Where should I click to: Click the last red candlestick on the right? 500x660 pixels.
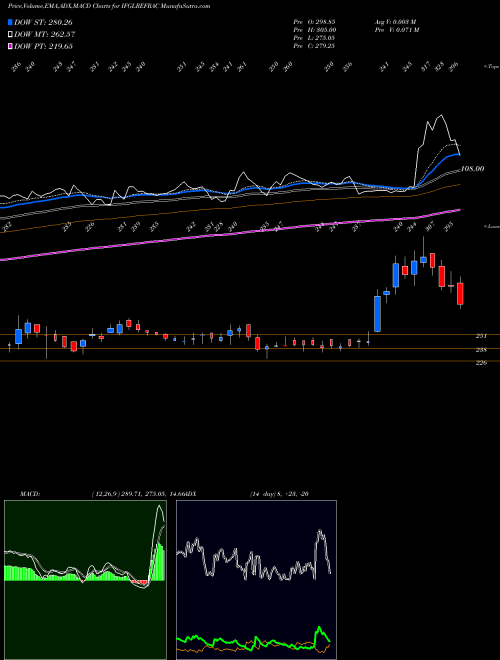[x=460, y=293]
